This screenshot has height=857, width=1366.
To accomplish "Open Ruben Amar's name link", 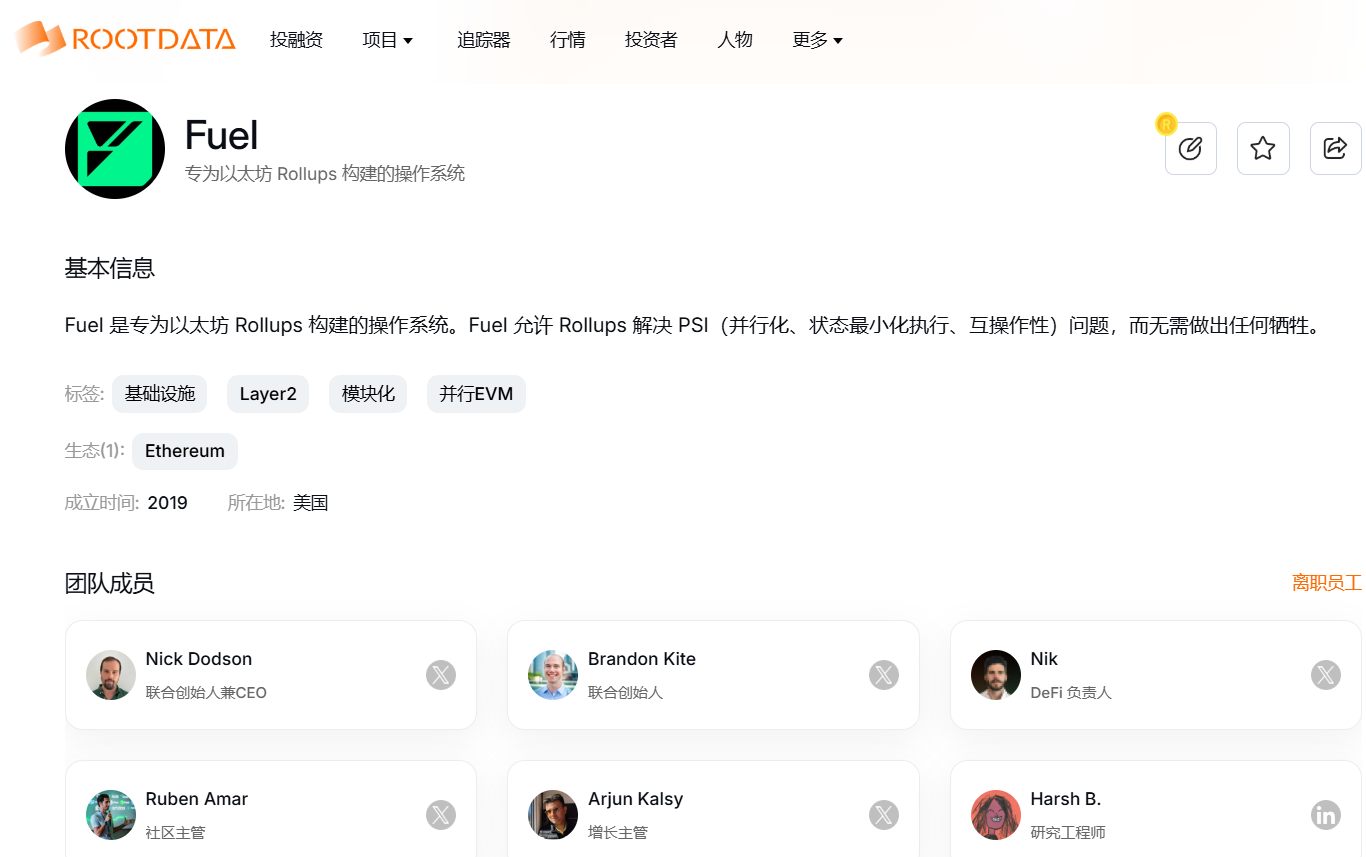I will click(x=197, y=799).
